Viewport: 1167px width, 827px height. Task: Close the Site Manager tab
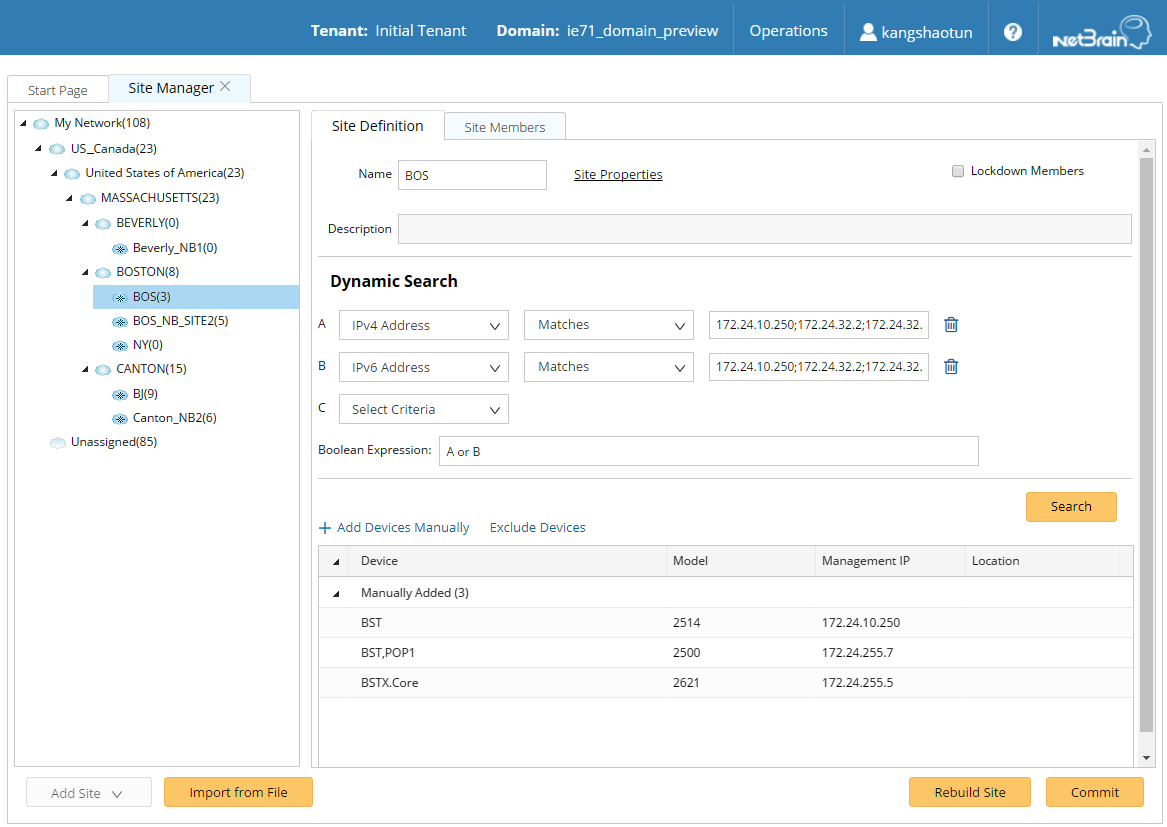pyautogui.click(x=225, y=87)
